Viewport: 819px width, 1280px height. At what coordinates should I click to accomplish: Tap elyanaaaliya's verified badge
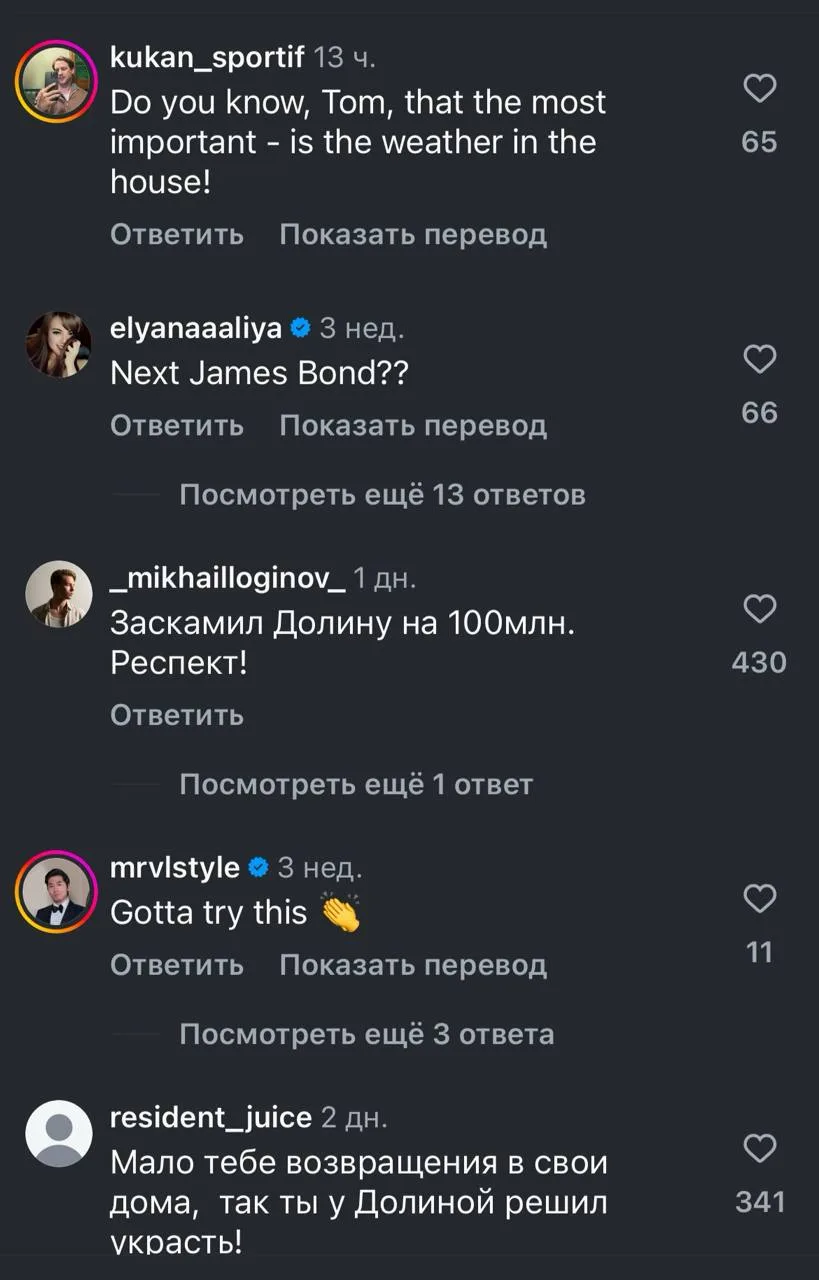(299, 327)
